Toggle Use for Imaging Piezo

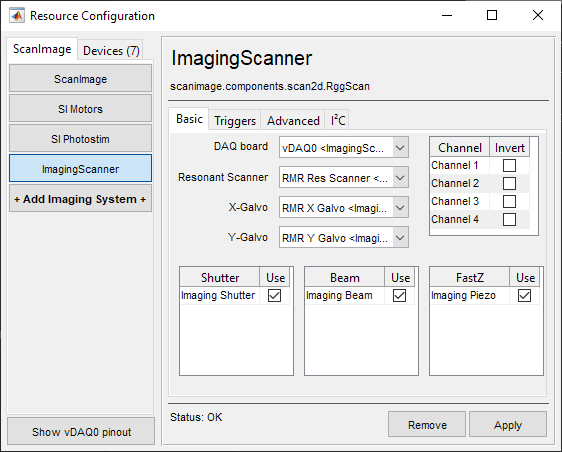(524, 296)
